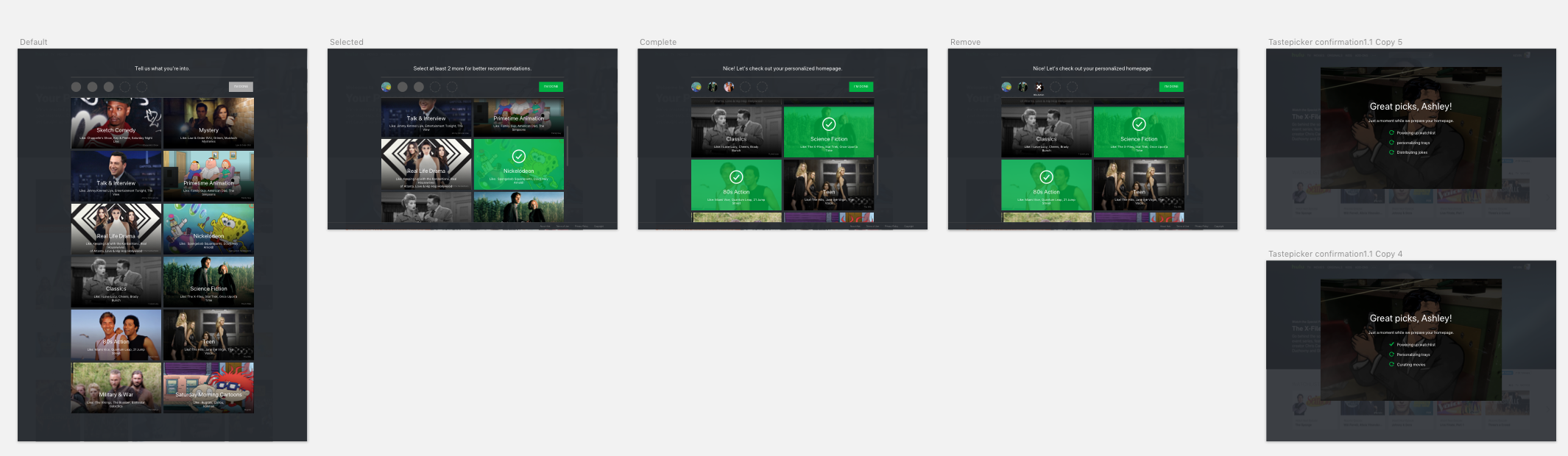Select Classics tile in Remove artboard
Viewport: 1568px width, 456px height.
(1046, 132)
